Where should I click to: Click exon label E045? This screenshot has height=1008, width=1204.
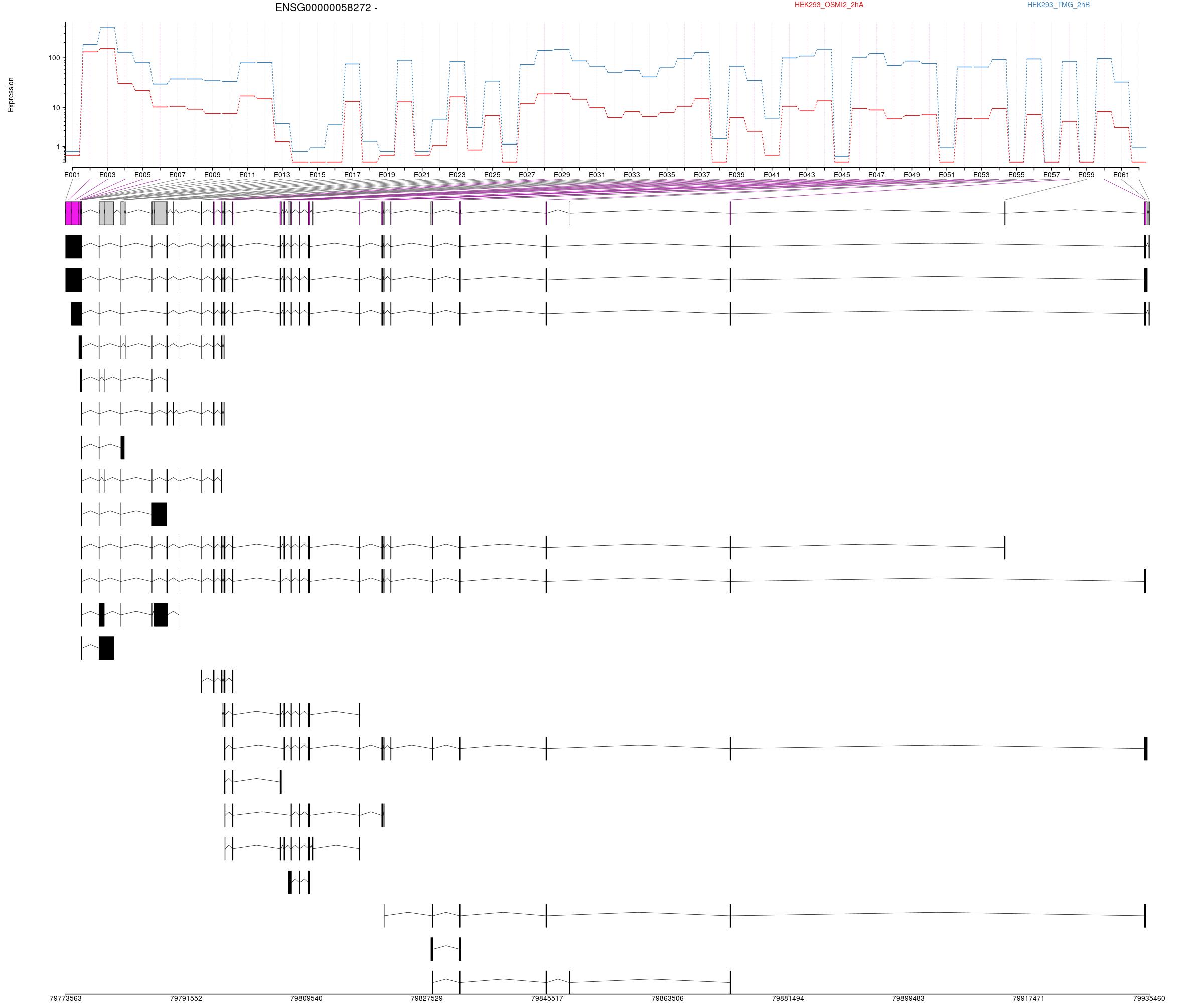point(842,174)
